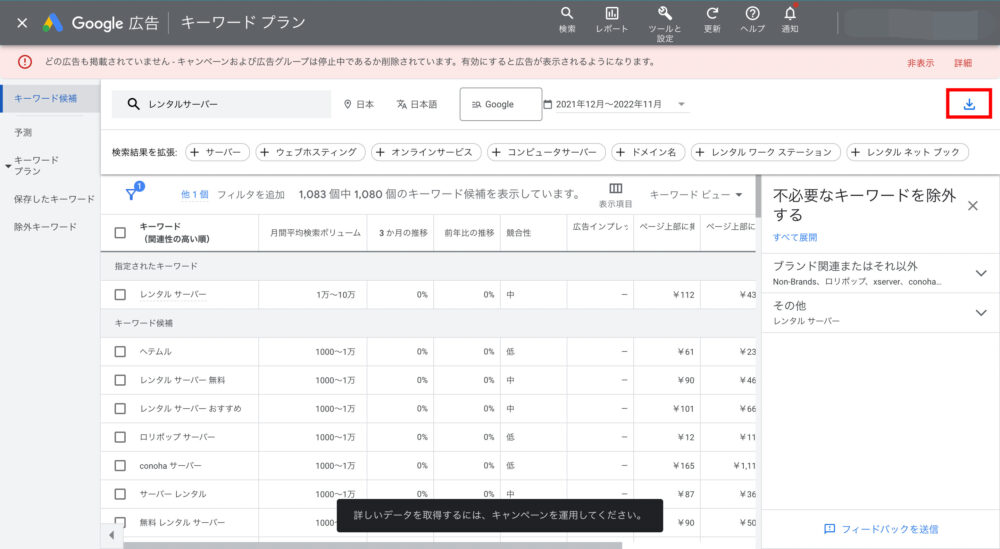This screenshot has height=549, width=1000.
Task: Click フィルタを追加
Action: [251, 194]
